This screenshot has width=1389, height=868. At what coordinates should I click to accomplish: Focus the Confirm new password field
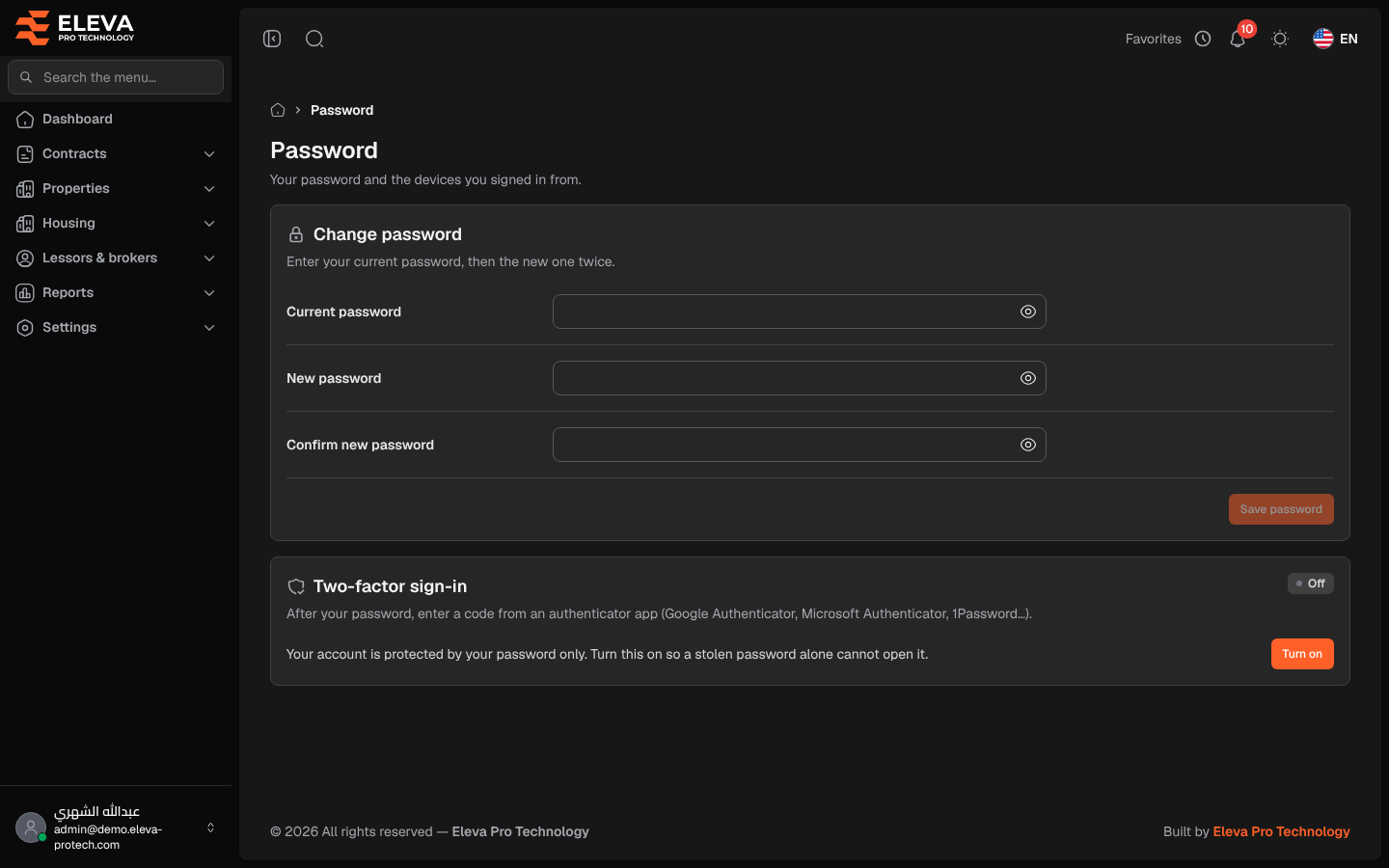(800, 445)
